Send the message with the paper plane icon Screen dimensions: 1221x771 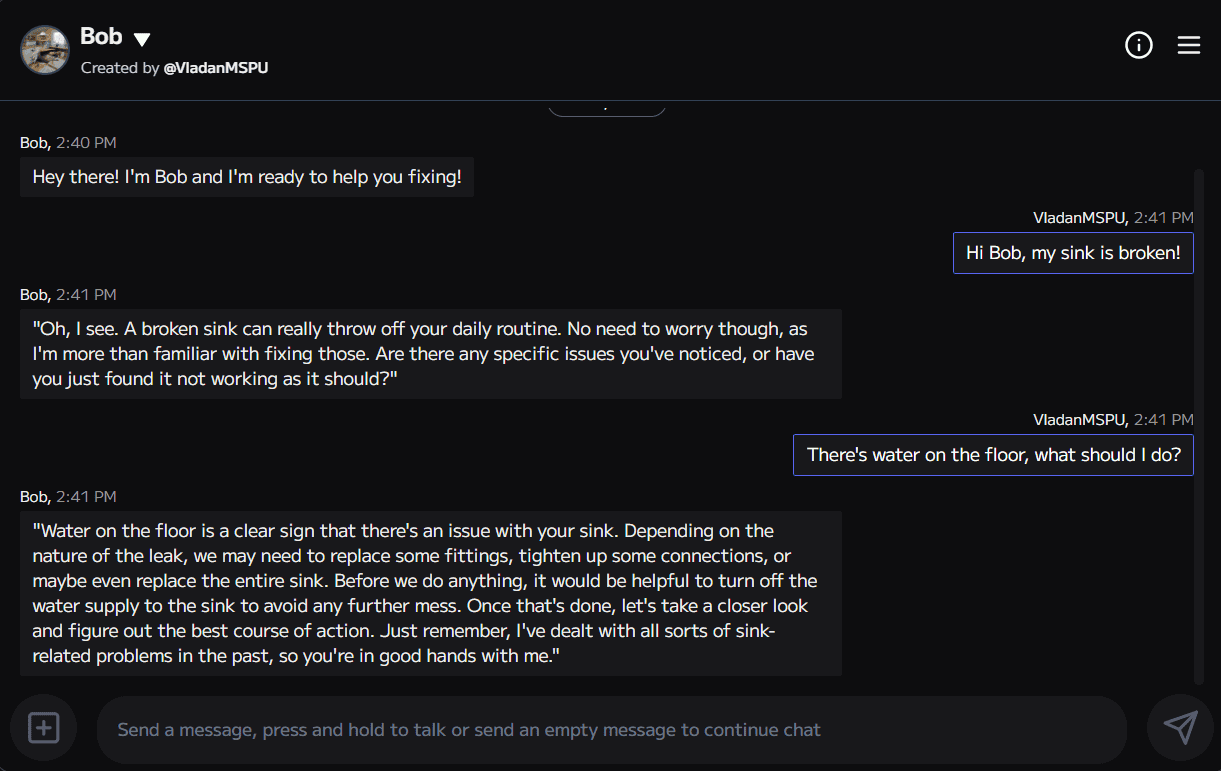(x=1181, y=728)
